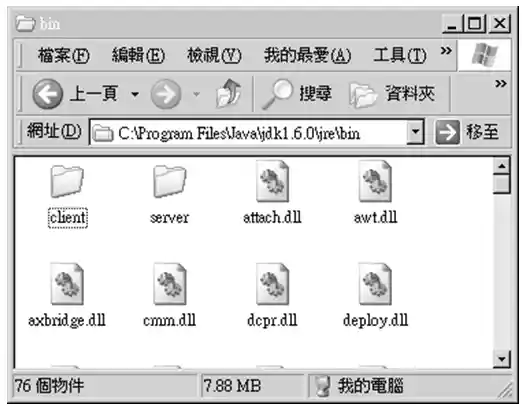Click the dcpr.dll file name
Image resolution: width=522 pixels, height=406 pixels.
(x=272, y=321)
